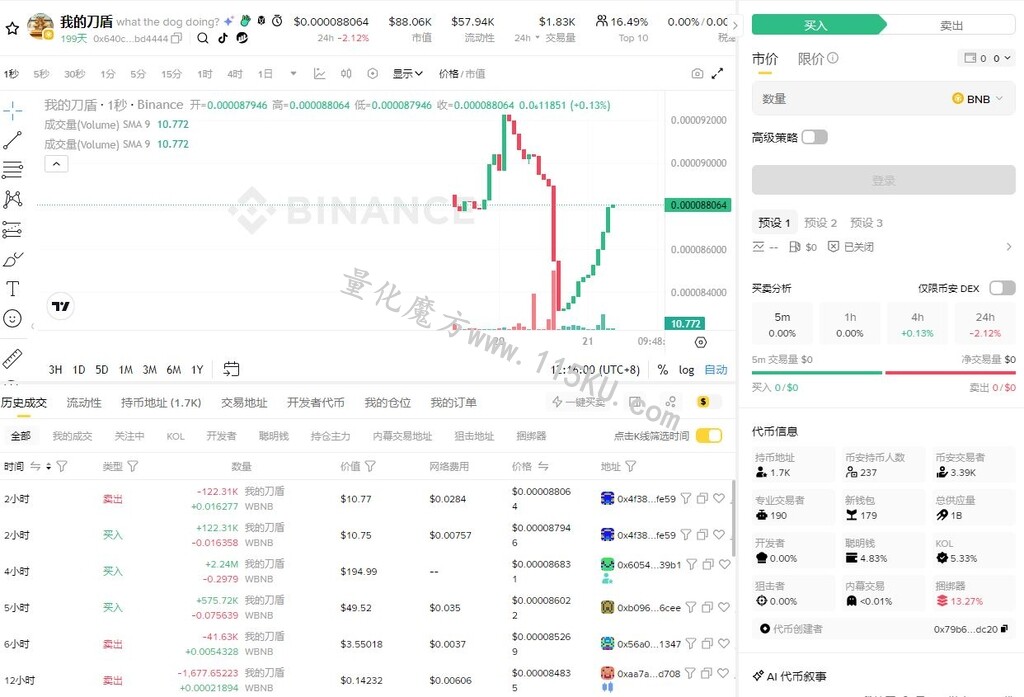Viewport: 1024px width, 697px height.
Task: Expand chart to fullscreen
Action: 718,74
